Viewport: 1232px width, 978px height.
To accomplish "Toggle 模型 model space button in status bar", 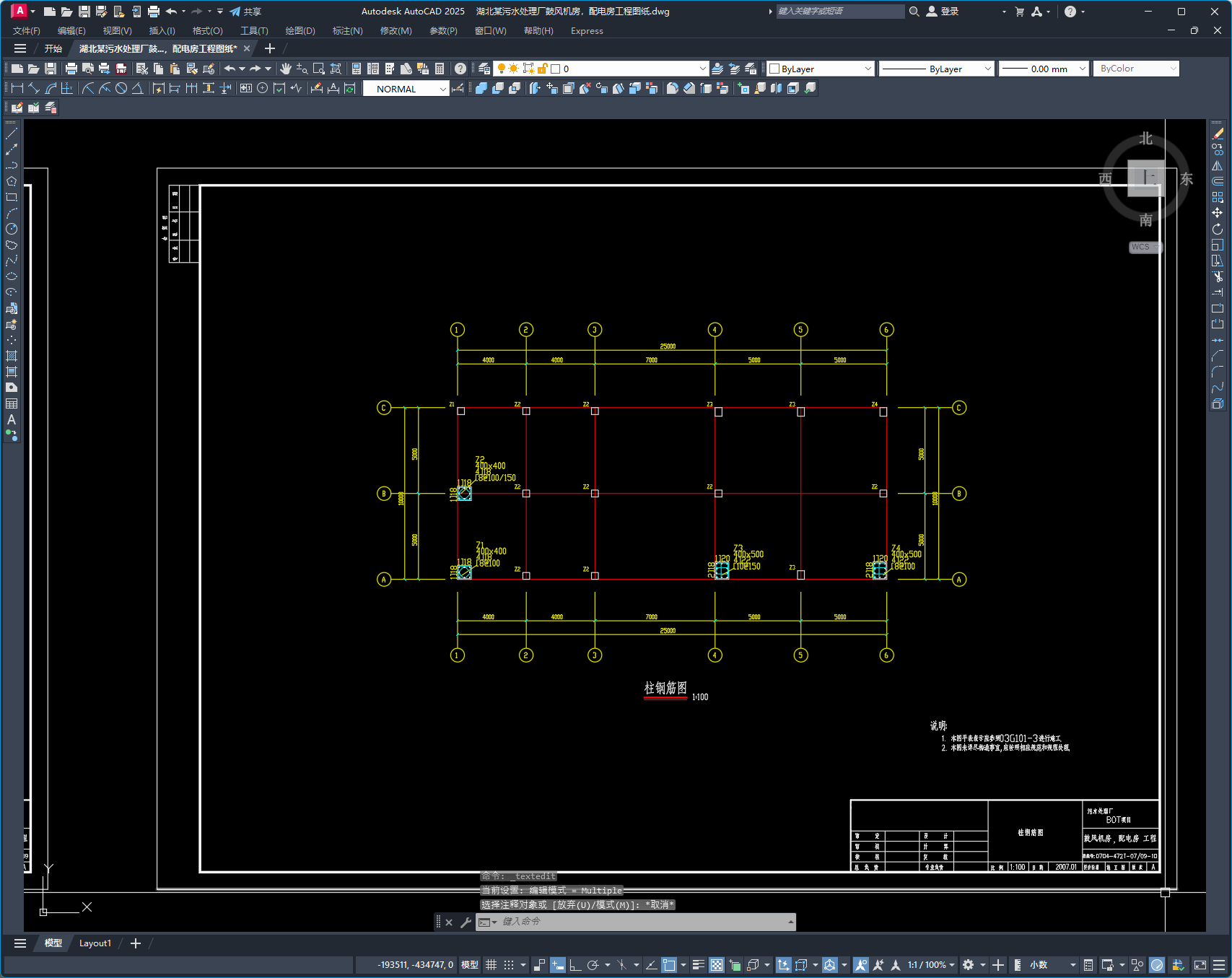I will tap(470, 965).
